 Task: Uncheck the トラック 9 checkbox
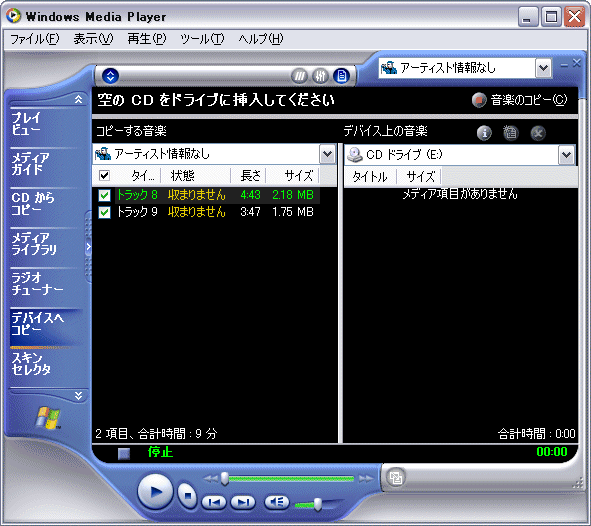tap(104, 213)
